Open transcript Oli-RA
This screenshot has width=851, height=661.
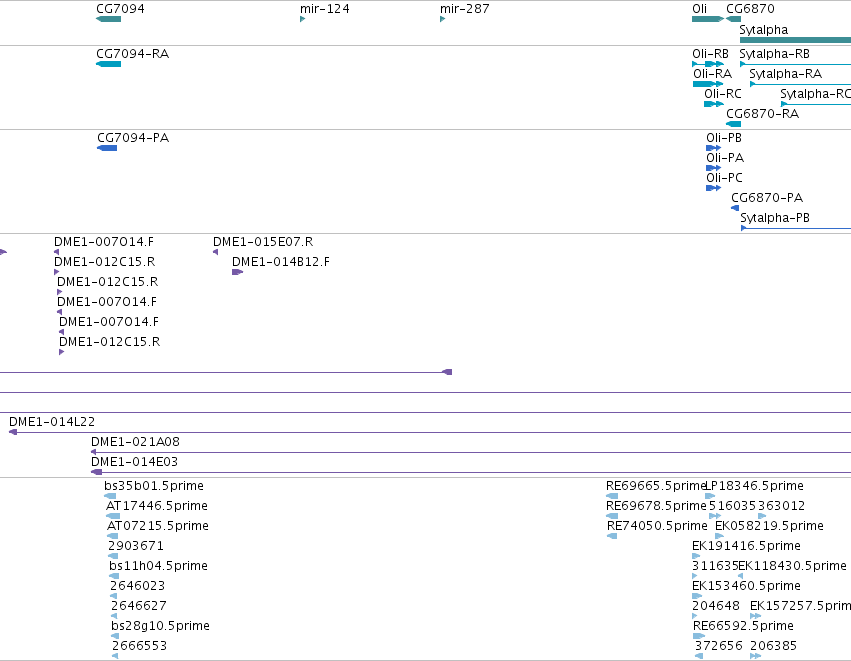click(708, 84)
